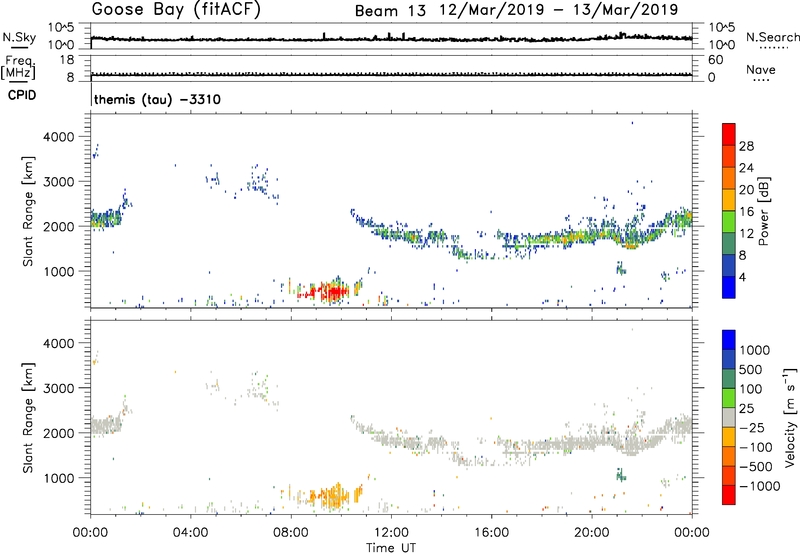Click the 'themis (tau) -3310' text
The height and width of the screenshot is (554, 800).
point(157,99)
